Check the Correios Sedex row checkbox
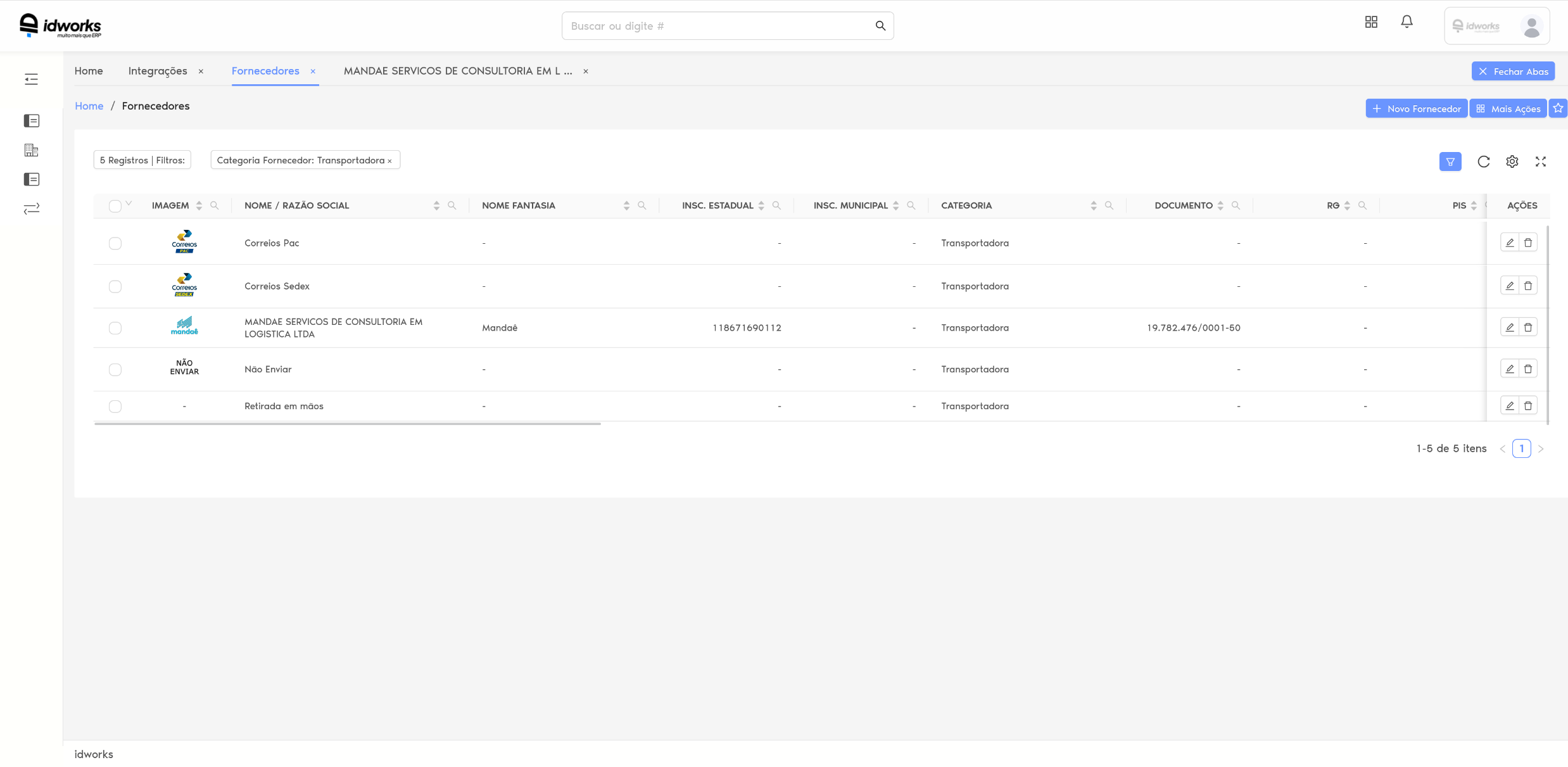 [x=115, y=286]
